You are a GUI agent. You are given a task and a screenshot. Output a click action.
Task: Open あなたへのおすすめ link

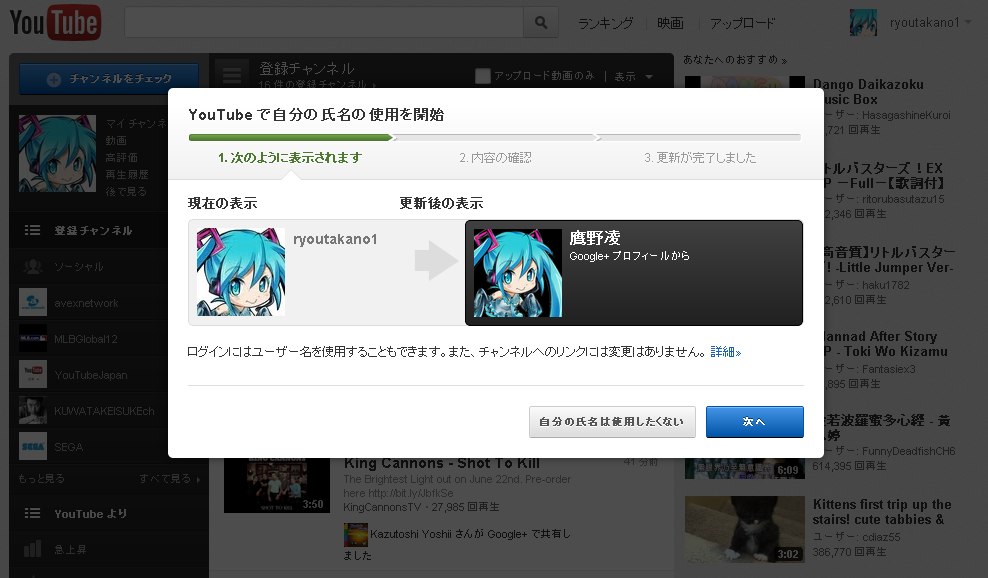735,60
